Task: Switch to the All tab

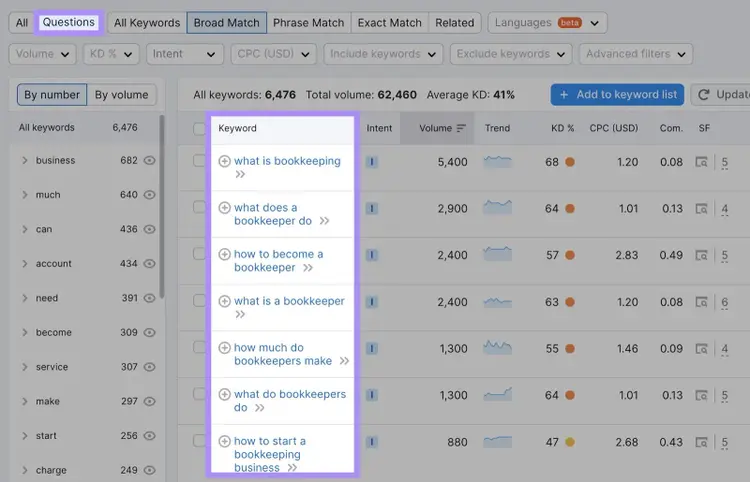Action: click(22, 23)
